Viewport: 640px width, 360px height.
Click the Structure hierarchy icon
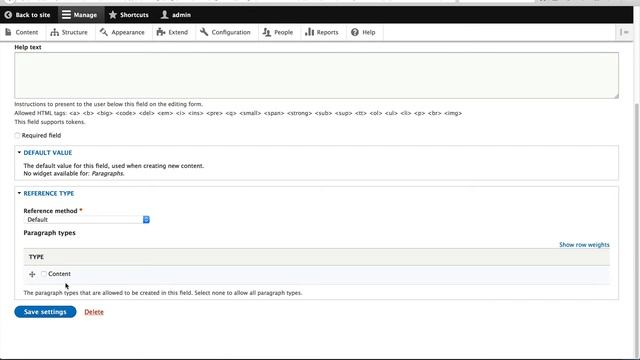tap(54, 32)
